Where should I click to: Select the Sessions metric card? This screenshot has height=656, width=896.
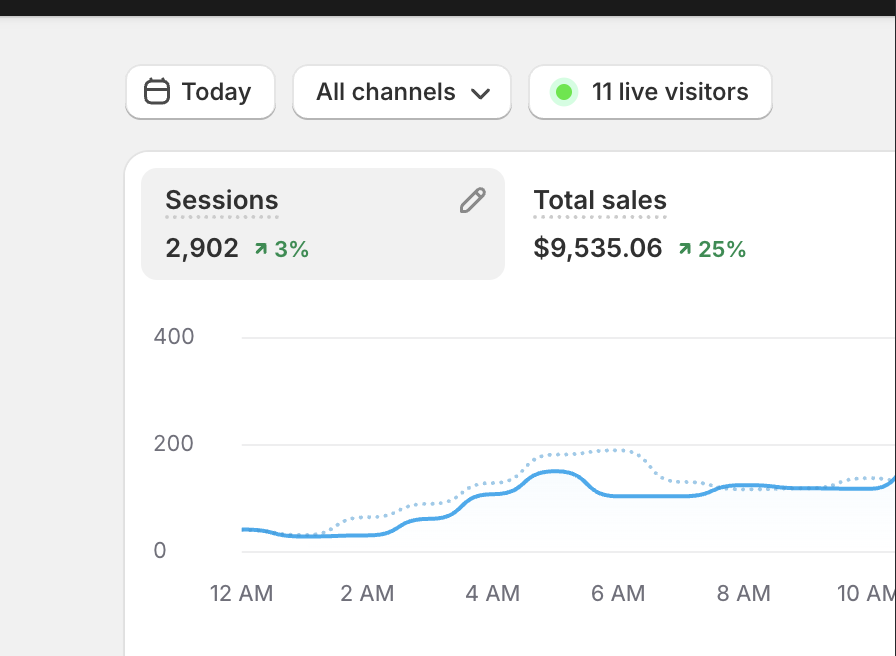[x=323, y=224]
